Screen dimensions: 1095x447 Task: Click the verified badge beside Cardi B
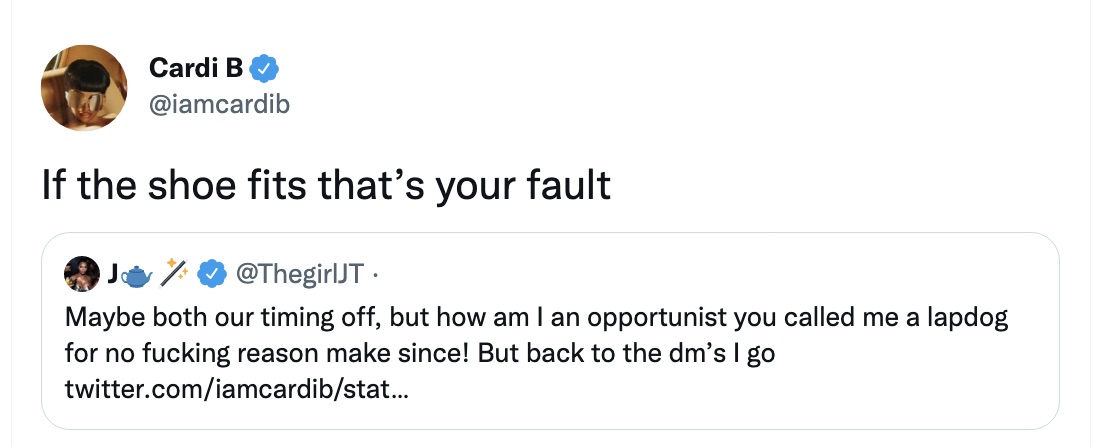[264, 69]
